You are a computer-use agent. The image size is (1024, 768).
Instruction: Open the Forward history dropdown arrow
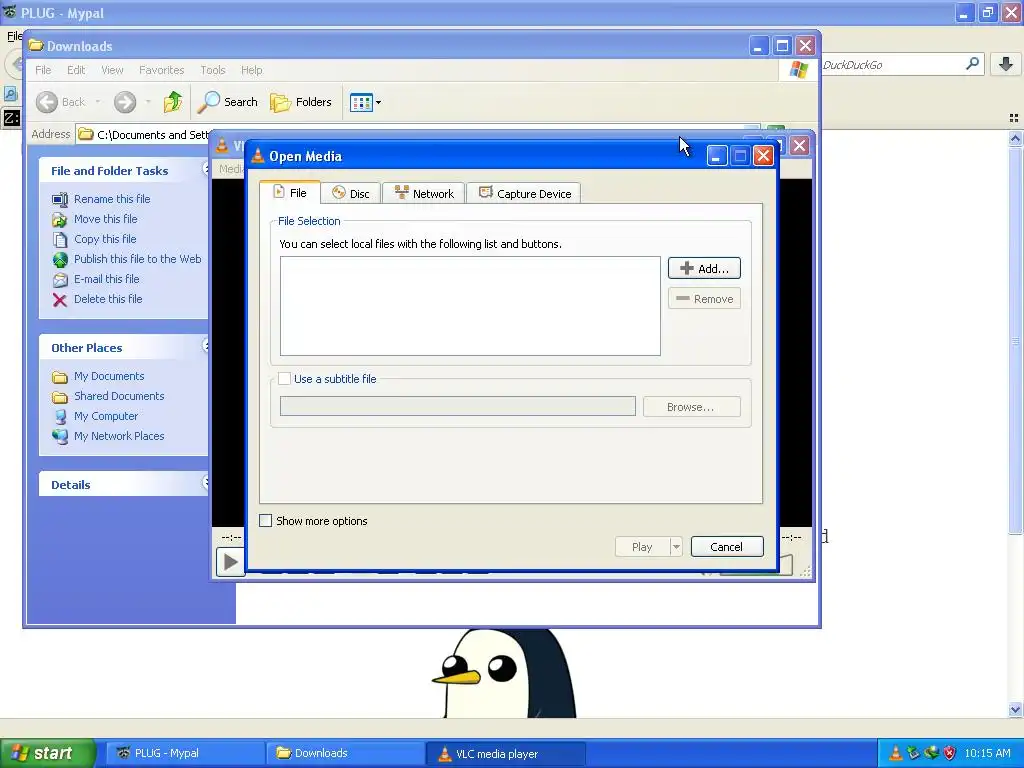[148, 102]
